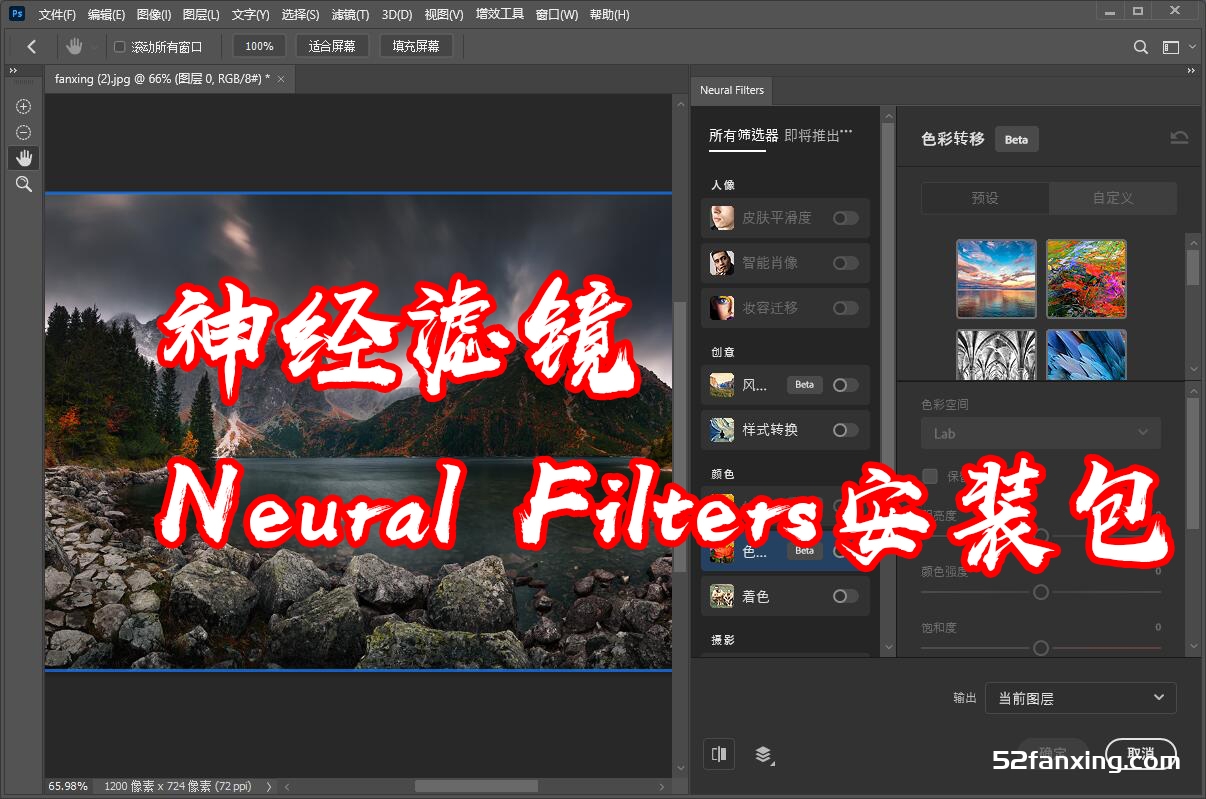The width and height of the screenshot is (1206, 799).
Task: Click the Photoshop Ps logo icon
Action: click(x=17, y=14)
